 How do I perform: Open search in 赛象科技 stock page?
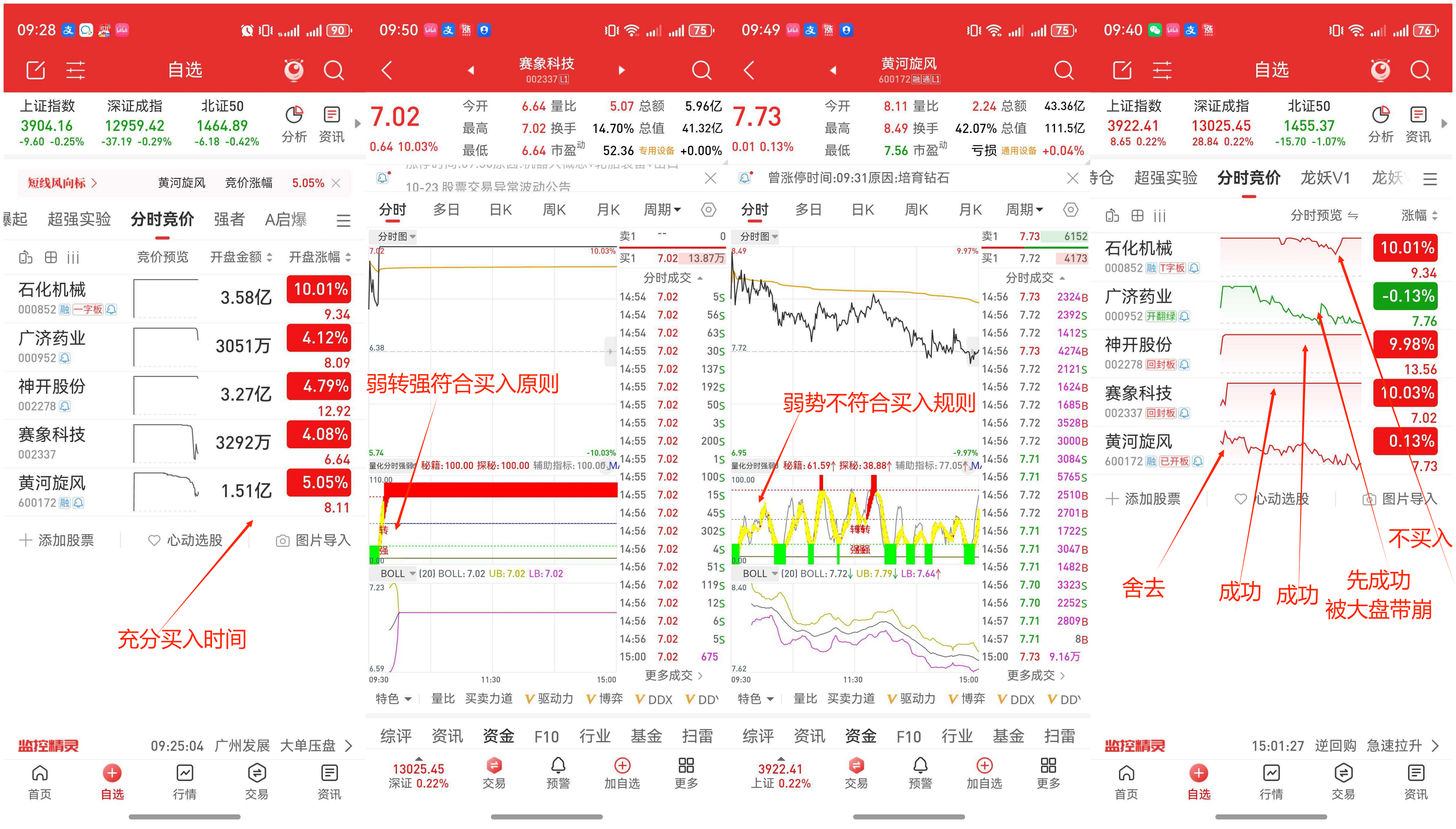[x=701, y=70]
